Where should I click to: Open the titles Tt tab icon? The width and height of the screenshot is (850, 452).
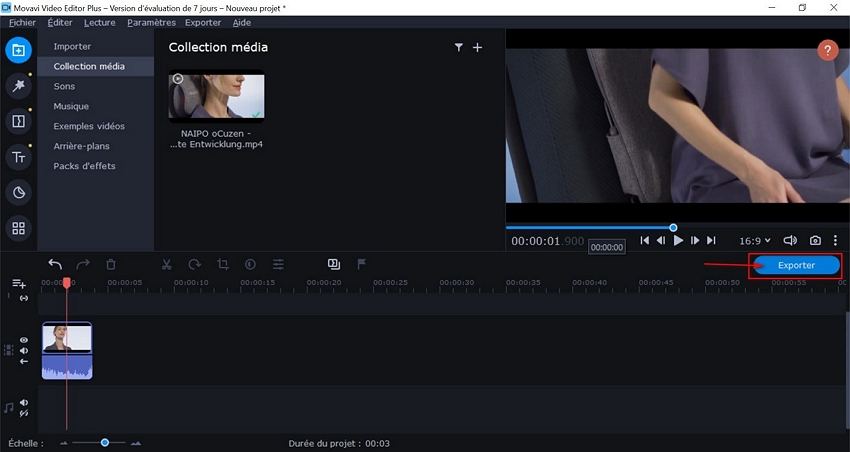(x=18, y=157)
